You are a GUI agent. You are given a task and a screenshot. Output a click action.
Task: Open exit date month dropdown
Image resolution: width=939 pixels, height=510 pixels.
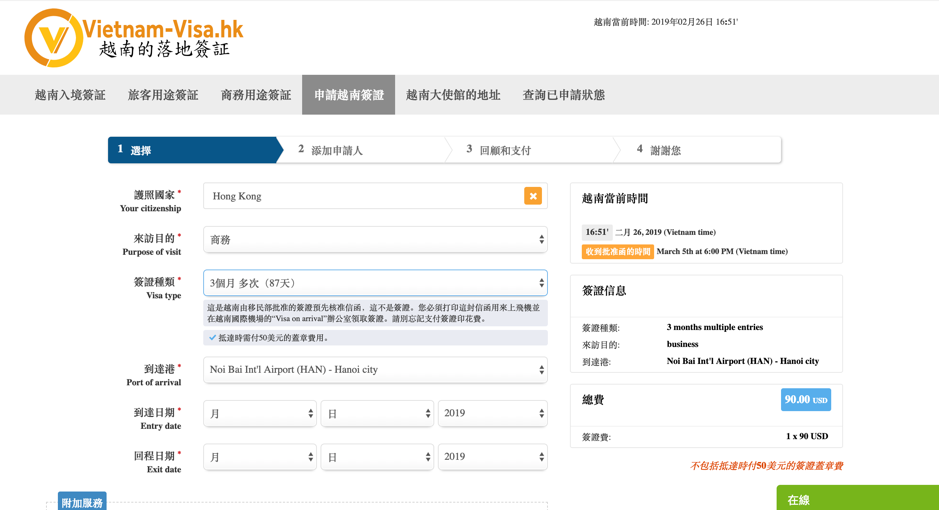260,457
